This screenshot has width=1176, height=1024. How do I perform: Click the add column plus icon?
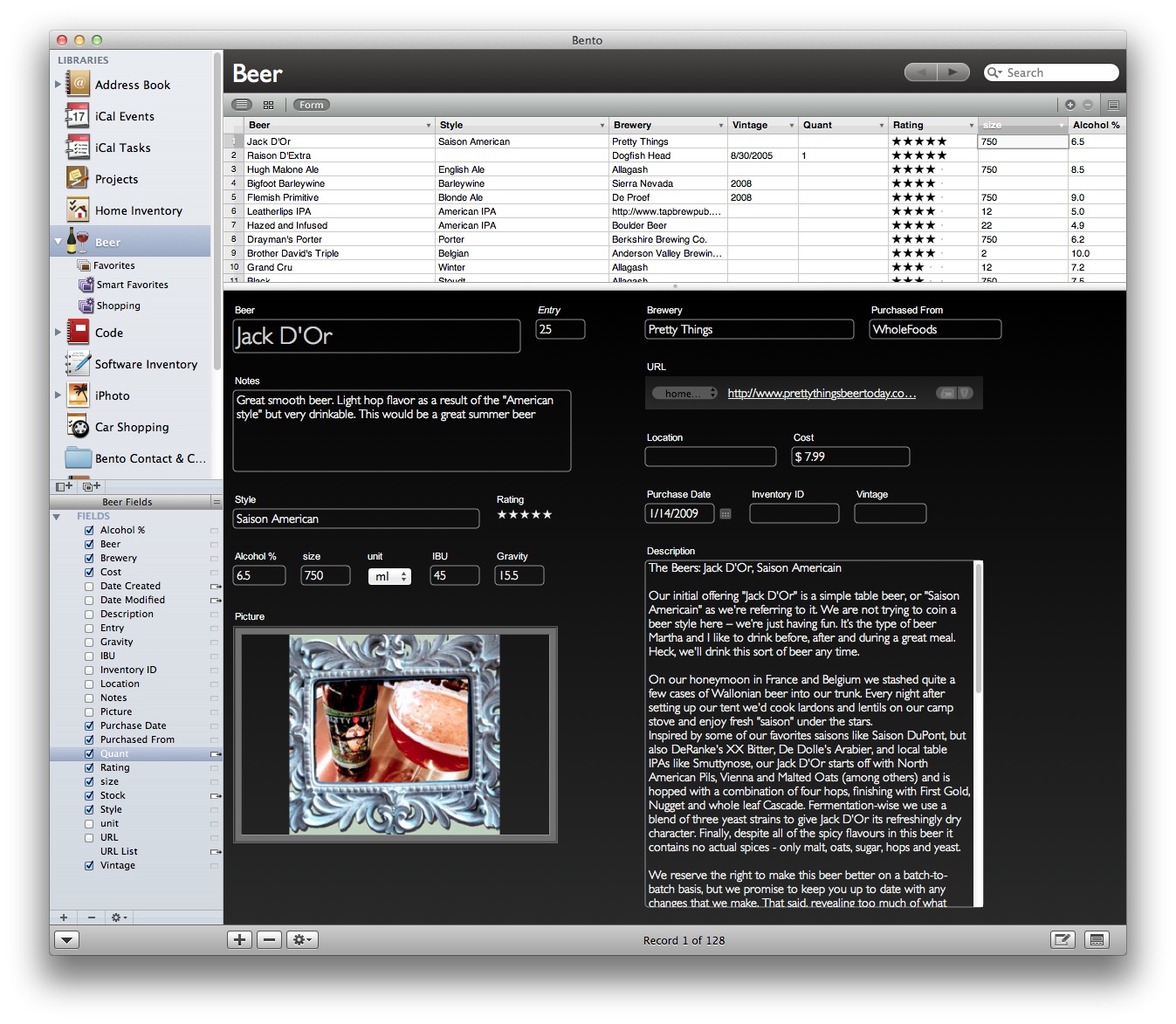[x=1070, y=105]
